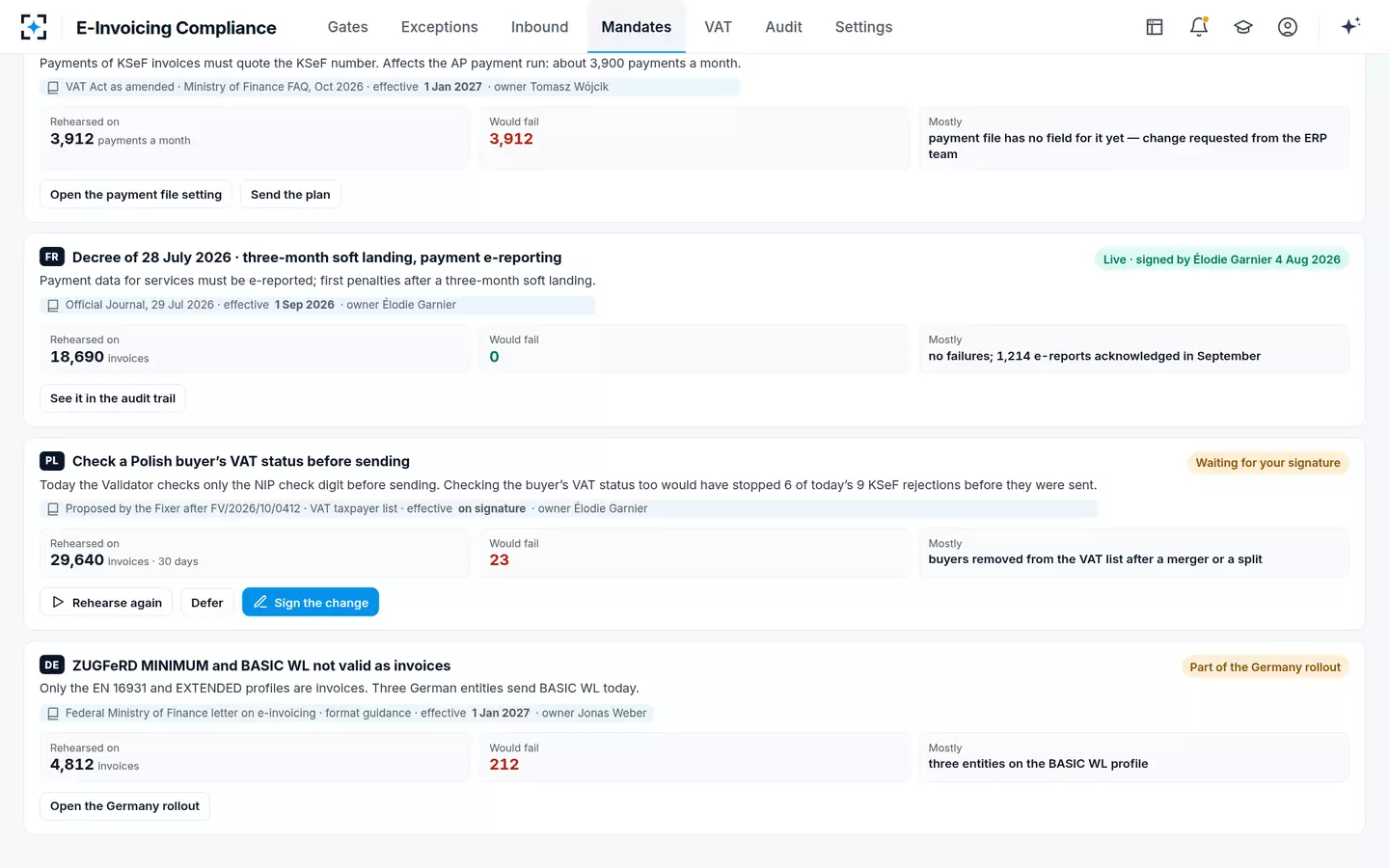Click the Part of the Germany rollout badge

coord(1265,667)
